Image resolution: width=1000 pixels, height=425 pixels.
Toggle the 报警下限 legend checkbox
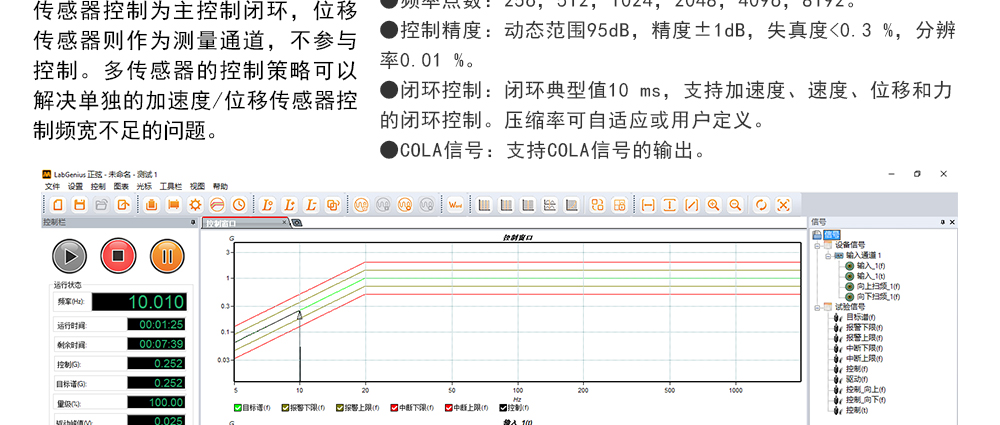pos(286,407)
